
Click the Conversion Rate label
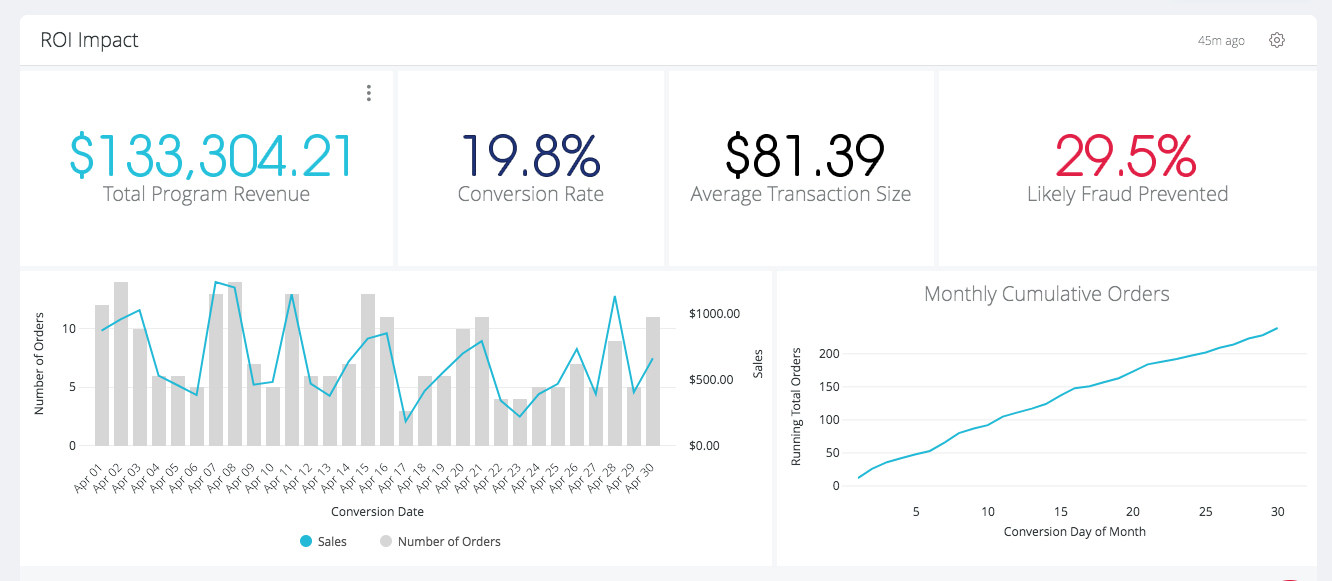tap(530, 194)
